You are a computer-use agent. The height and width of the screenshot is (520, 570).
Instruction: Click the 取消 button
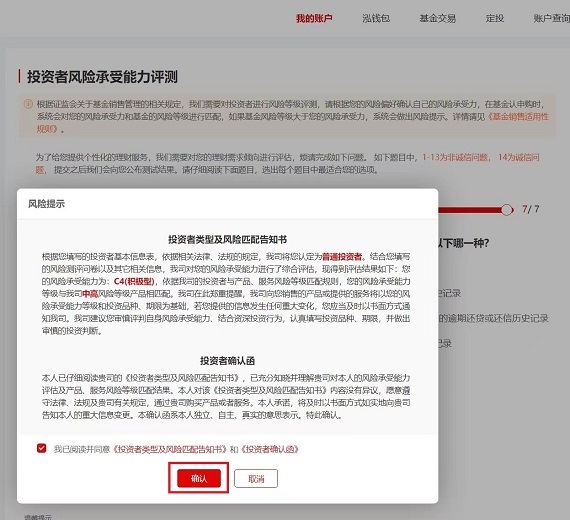[x=256, y=479]
